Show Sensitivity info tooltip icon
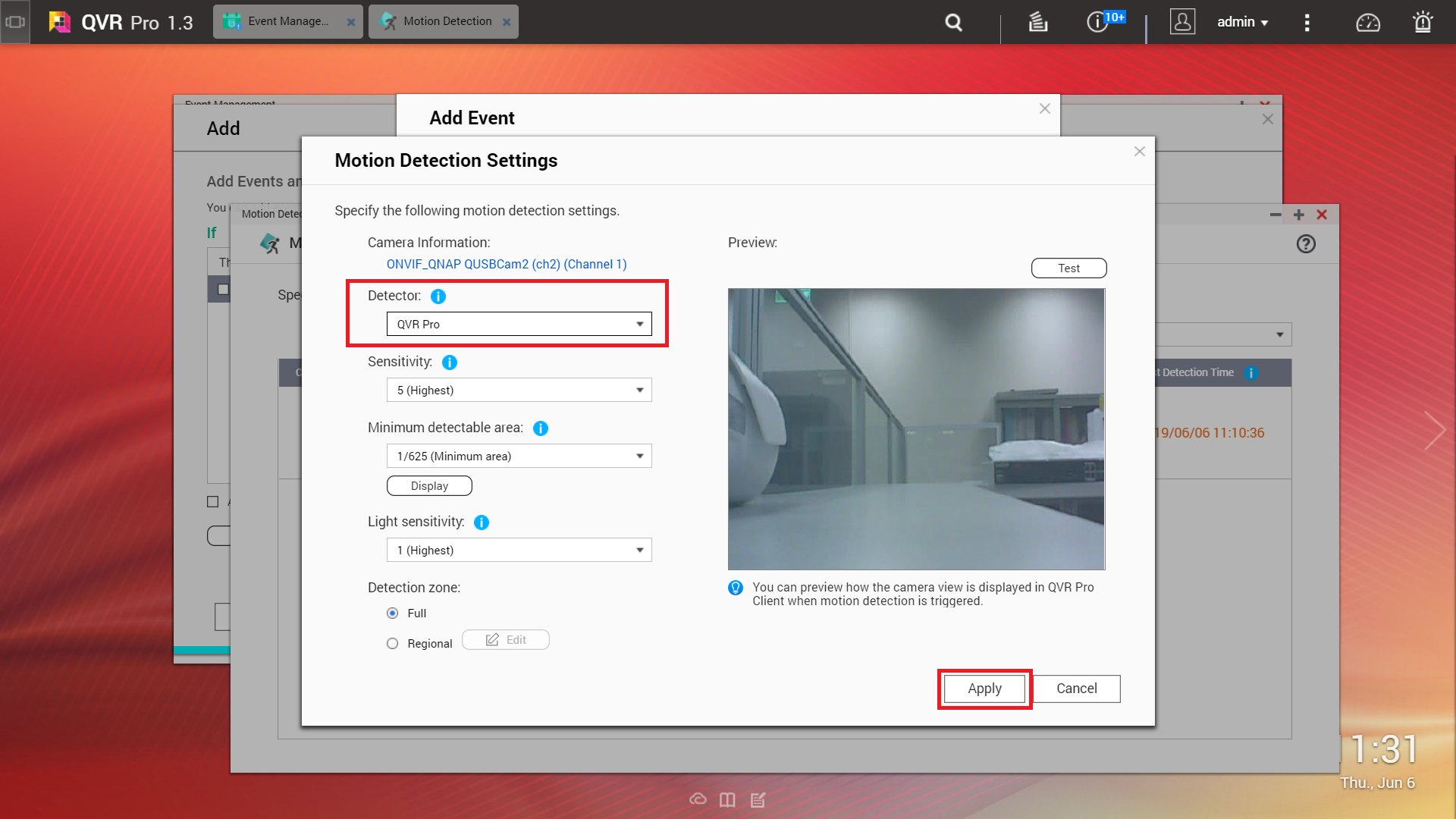The image size is (1456, 819). (x=450, y=362)
